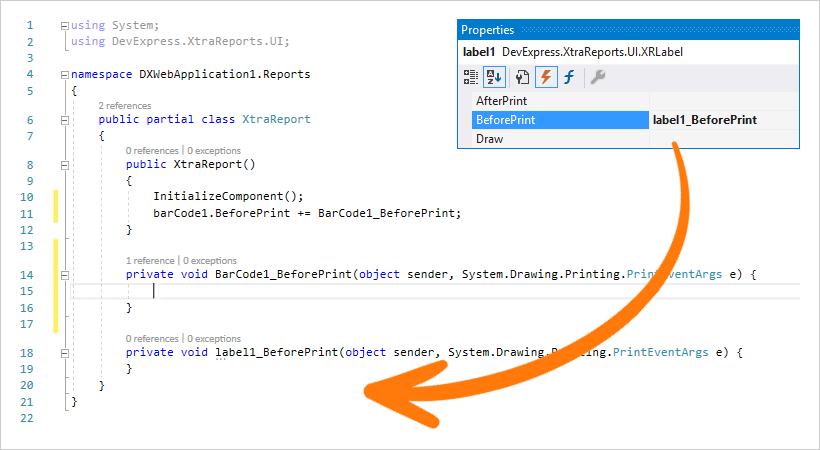Click 'DXWebApplication1.Reports' namespace name
Viewport: 820px width, 450px height.
(224, 74)
